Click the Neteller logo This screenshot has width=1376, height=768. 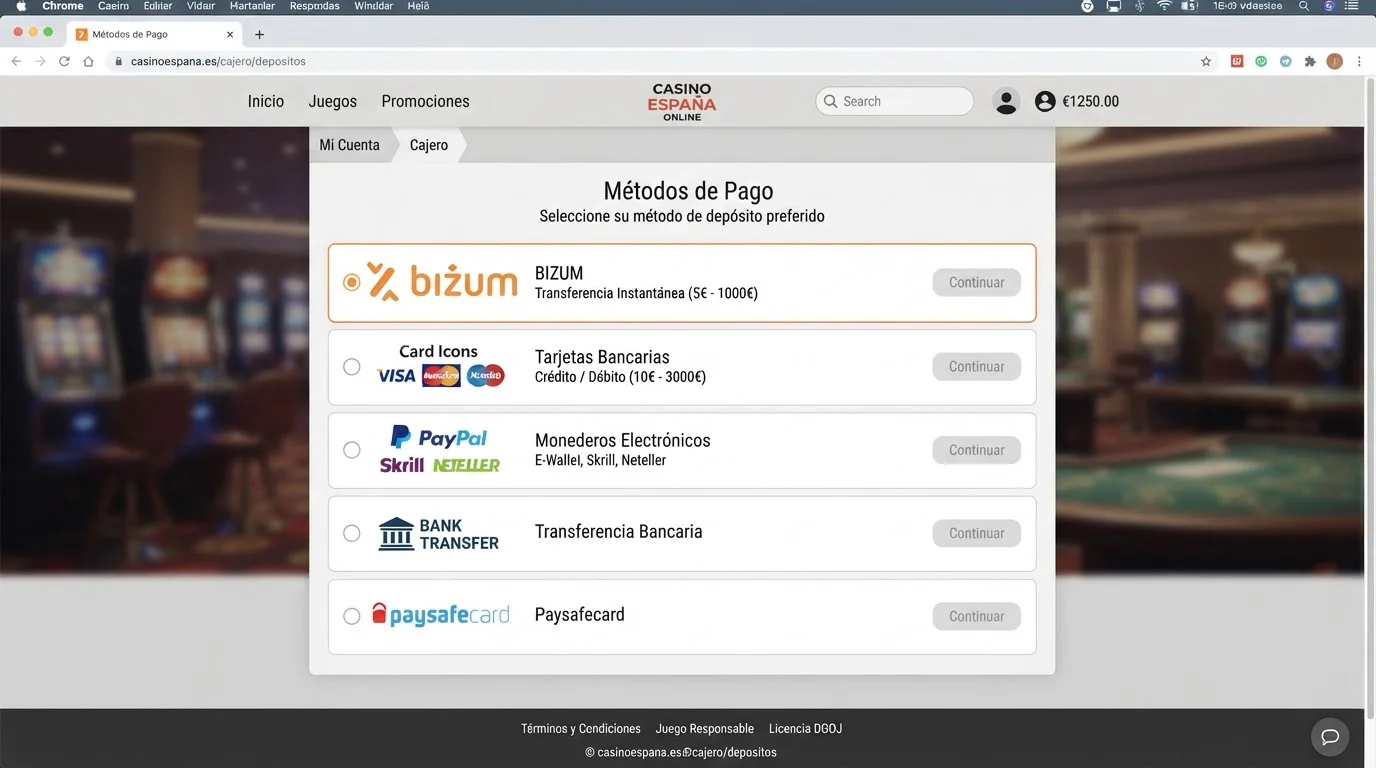(x=466, y=465)
